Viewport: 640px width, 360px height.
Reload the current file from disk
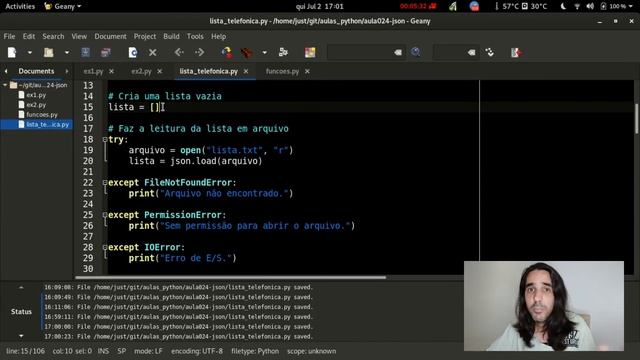click(x=133, y=52)
